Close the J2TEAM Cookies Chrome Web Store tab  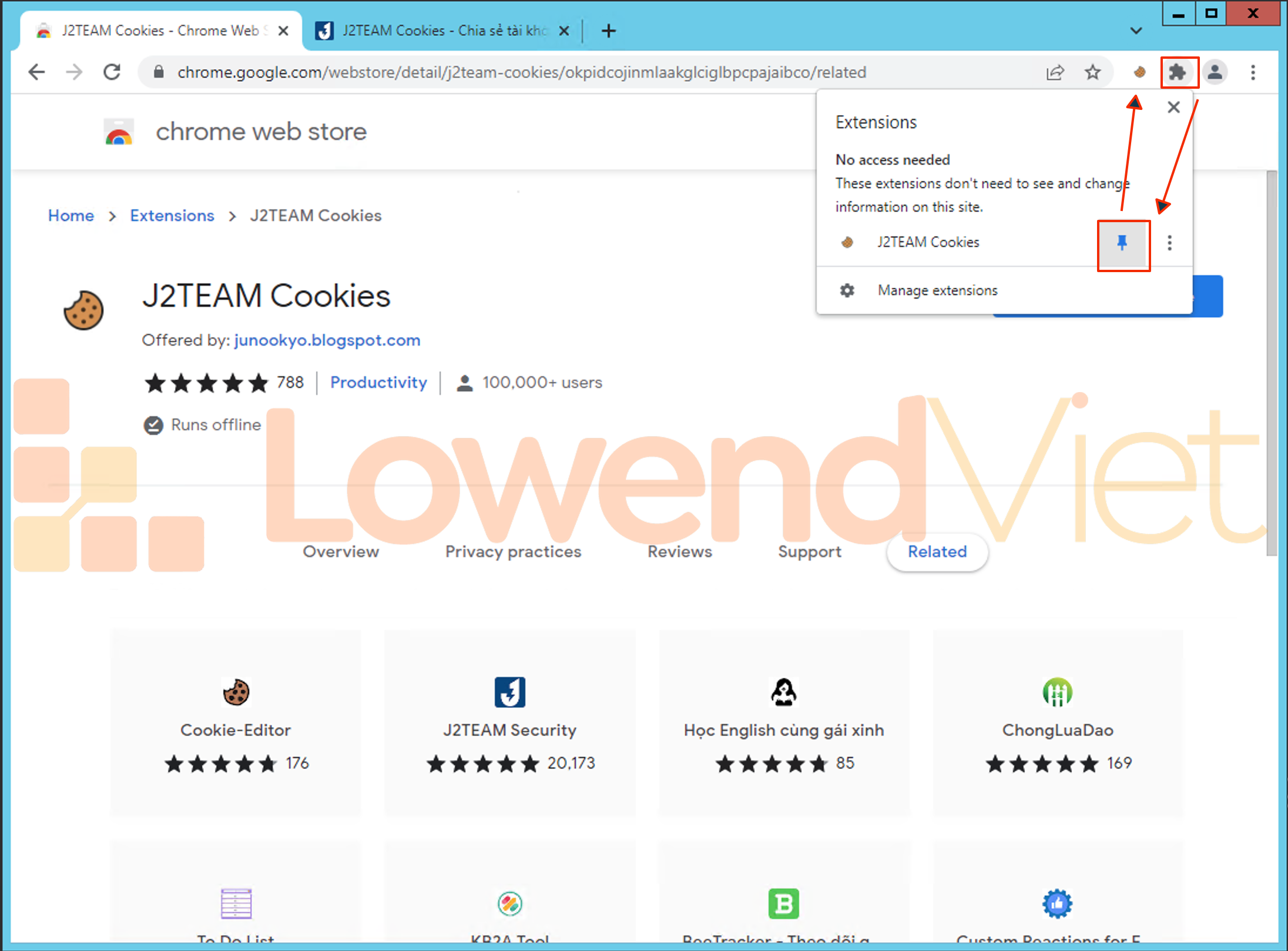(x=283, y=31)
